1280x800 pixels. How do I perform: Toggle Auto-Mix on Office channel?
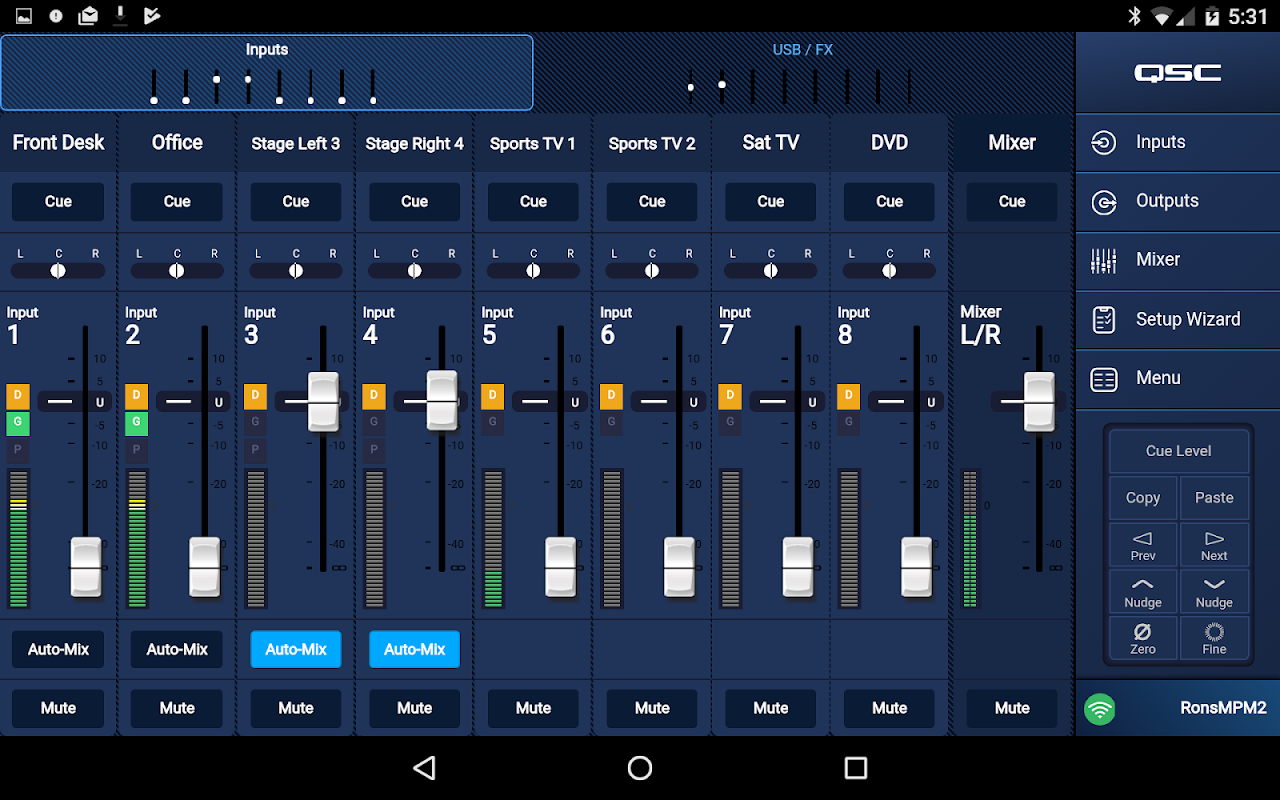point(177,649)
